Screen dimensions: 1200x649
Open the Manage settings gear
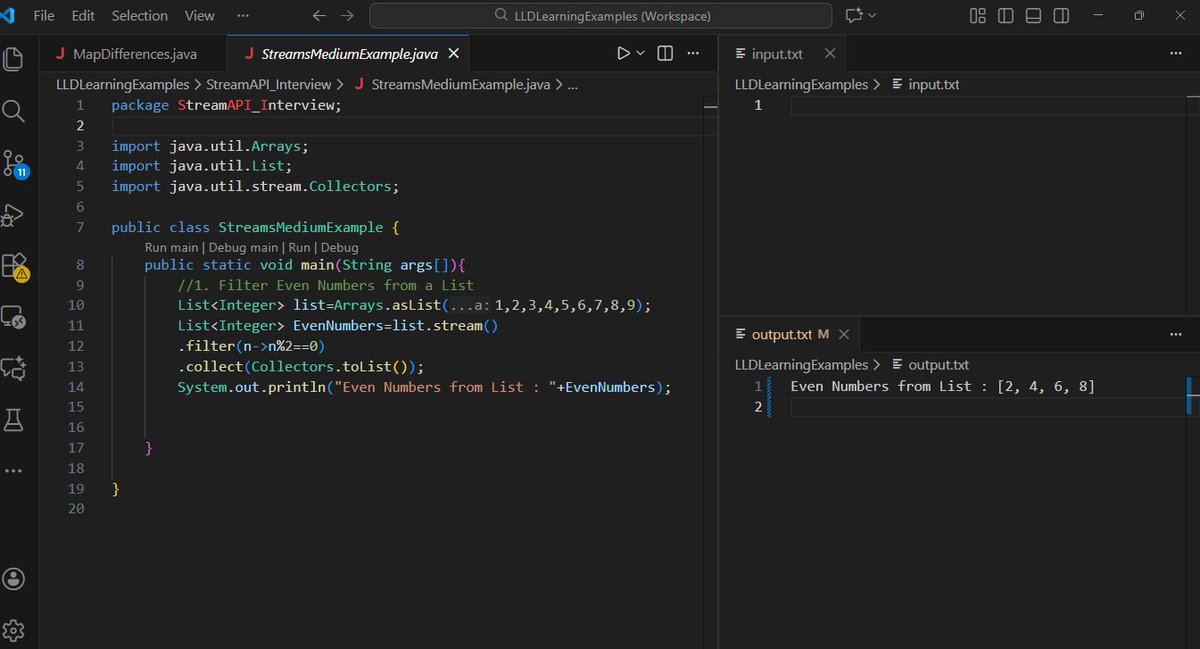(14, 630)
